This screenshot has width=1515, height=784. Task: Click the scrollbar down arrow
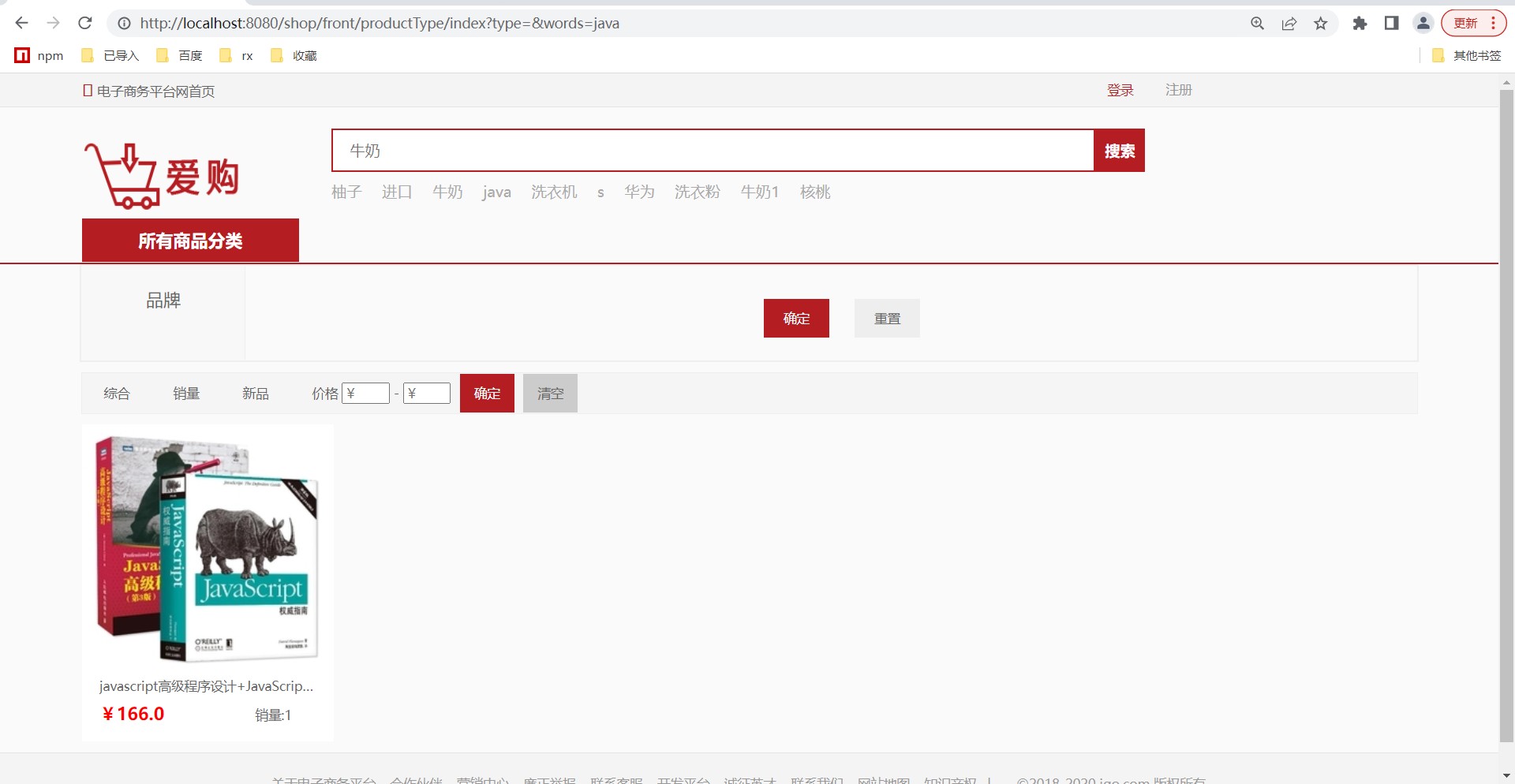(1506, 776)
